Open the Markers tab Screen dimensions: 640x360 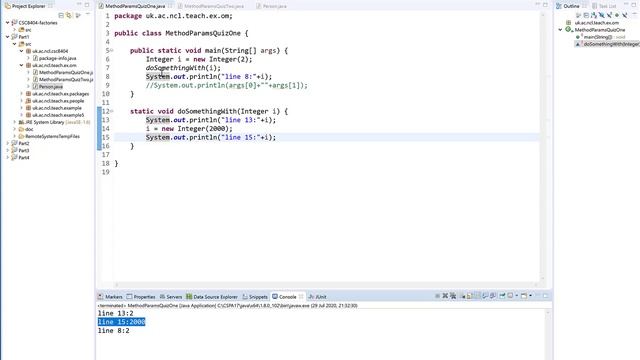pyautogui.click(x=110, y=297)
